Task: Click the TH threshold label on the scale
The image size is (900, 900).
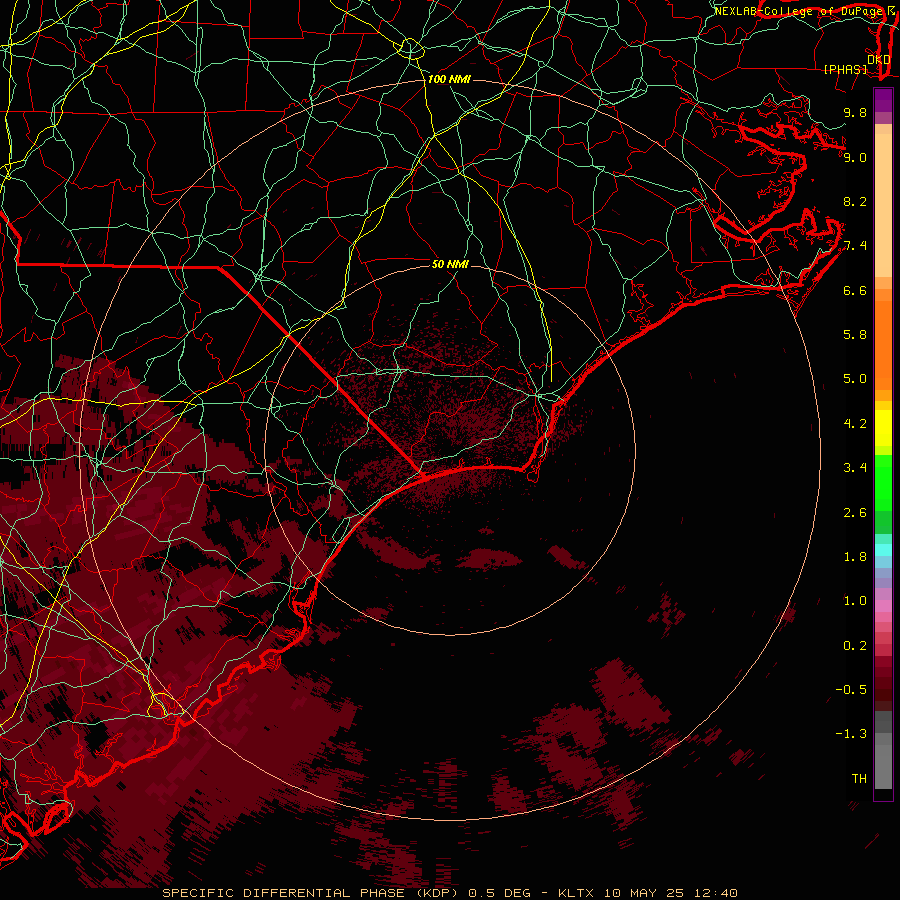Action: (x=859, y=779)
